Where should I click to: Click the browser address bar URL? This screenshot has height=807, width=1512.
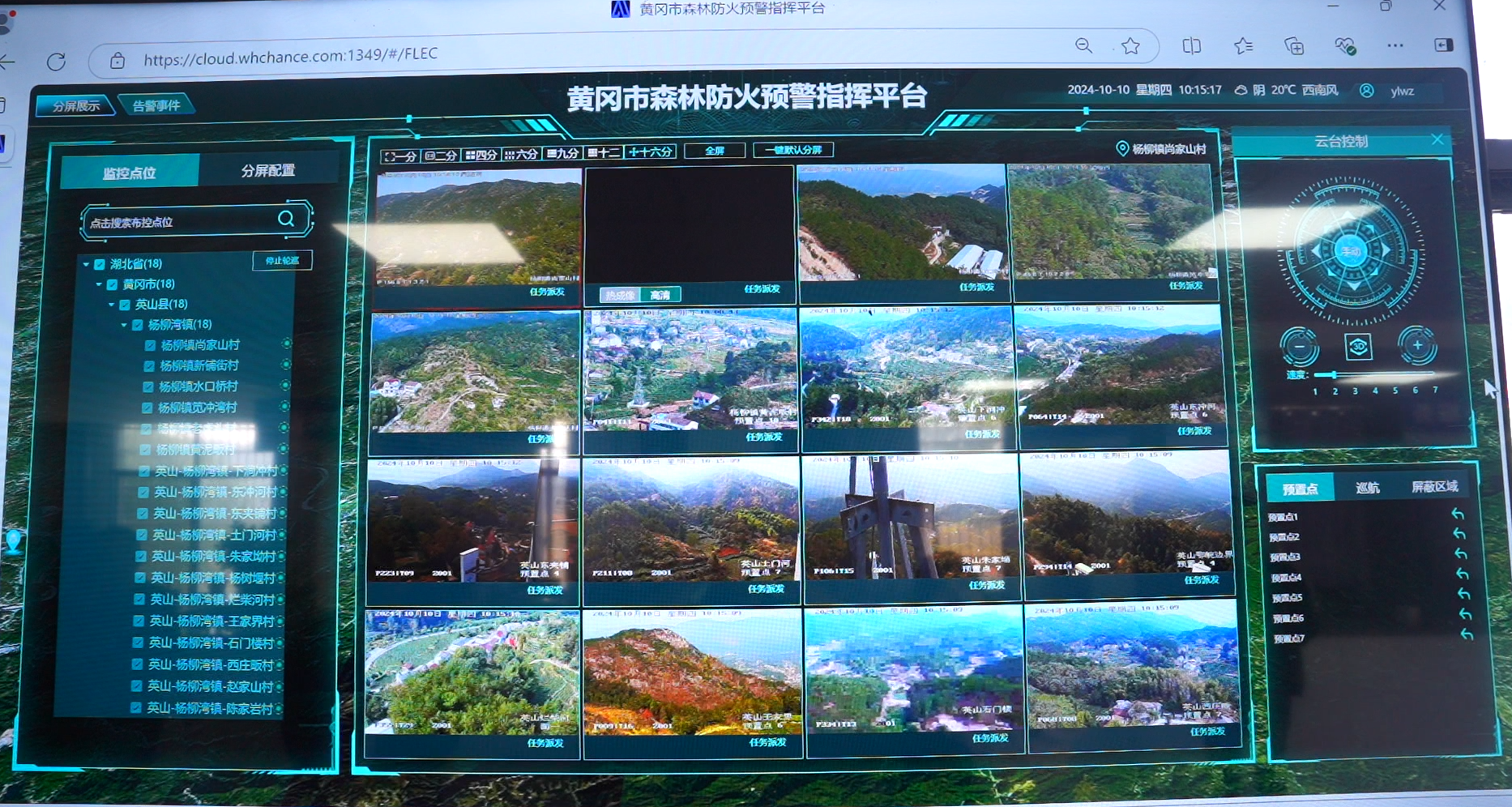(290, 55)
